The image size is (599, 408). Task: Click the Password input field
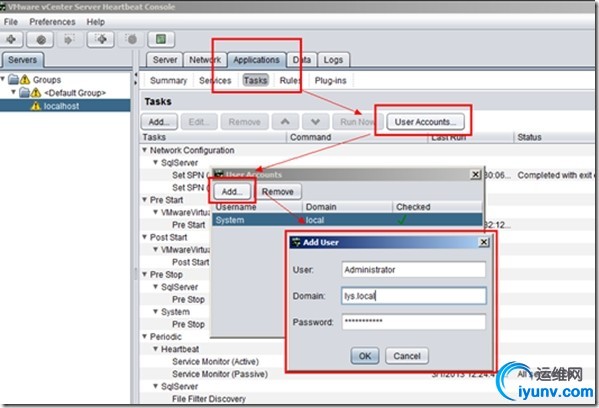click(414, 322)
